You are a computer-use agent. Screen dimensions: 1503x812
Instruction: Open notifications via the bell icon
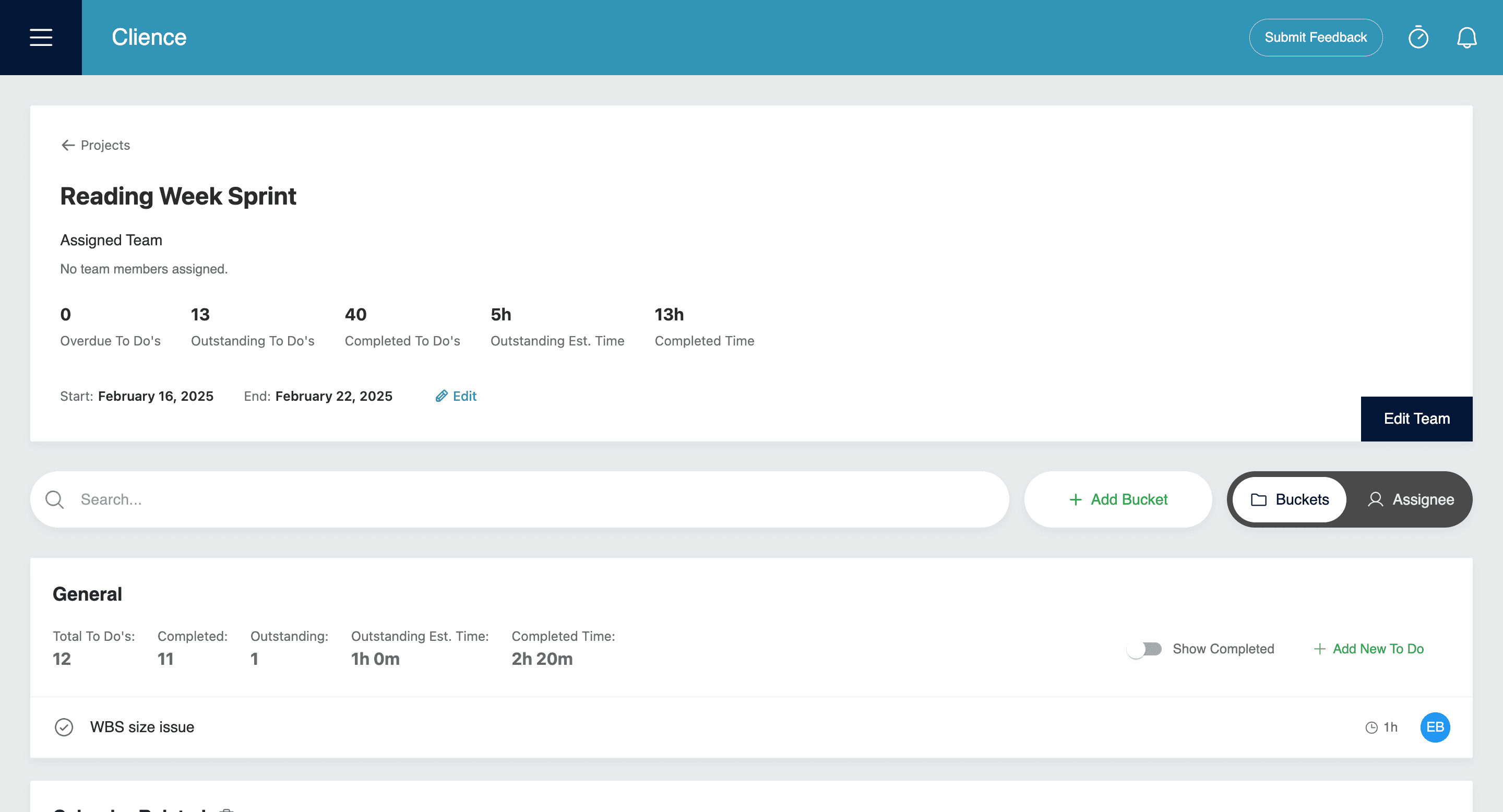[x=1467, y=38]
